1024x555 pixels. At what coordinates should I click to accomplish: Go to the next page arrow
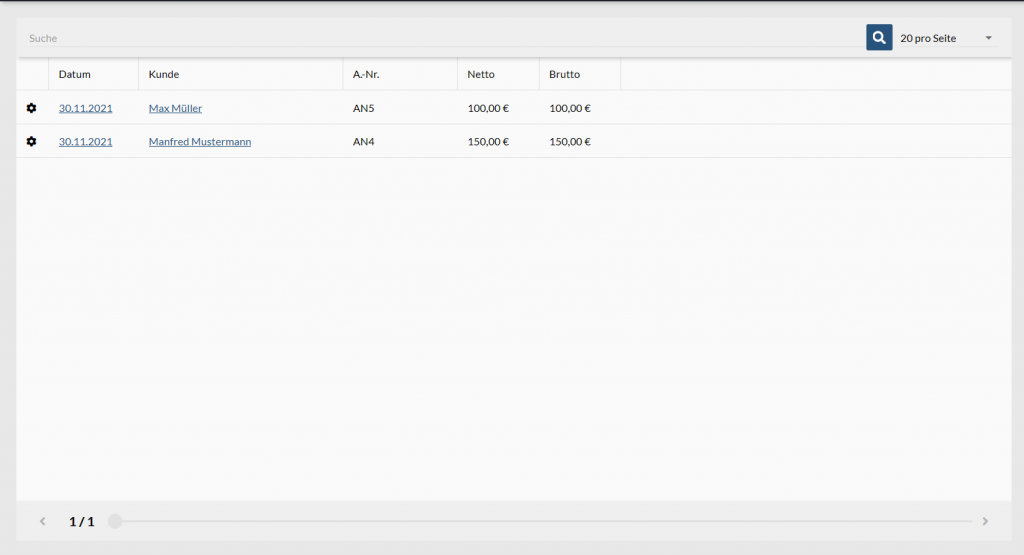click(985, 521)
